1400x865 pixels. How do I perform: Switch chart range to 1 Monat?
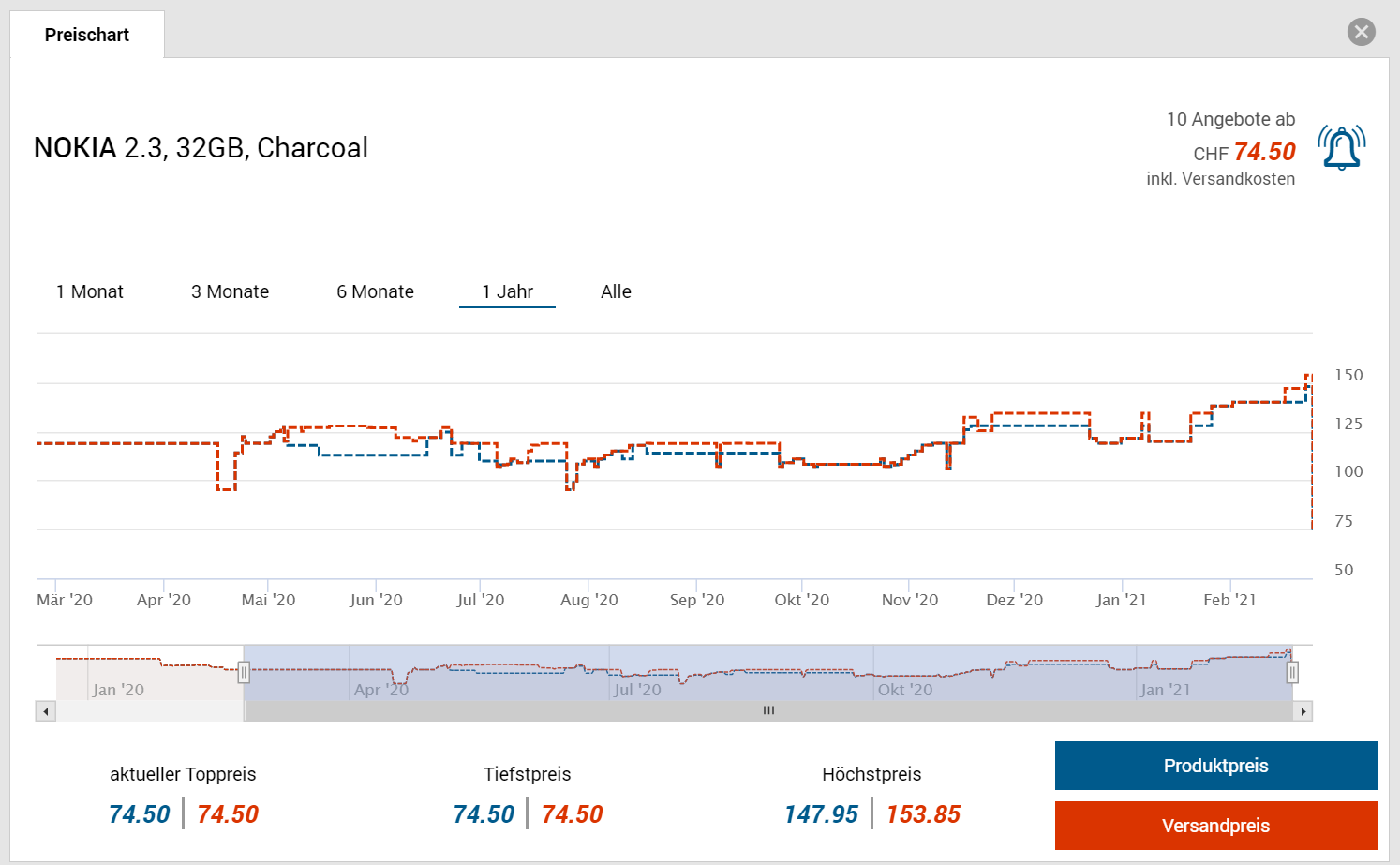tap(90, 291)
